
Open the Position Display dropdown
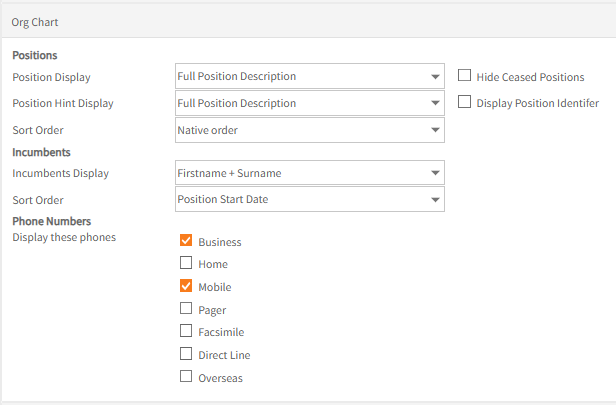pos(309,76)
